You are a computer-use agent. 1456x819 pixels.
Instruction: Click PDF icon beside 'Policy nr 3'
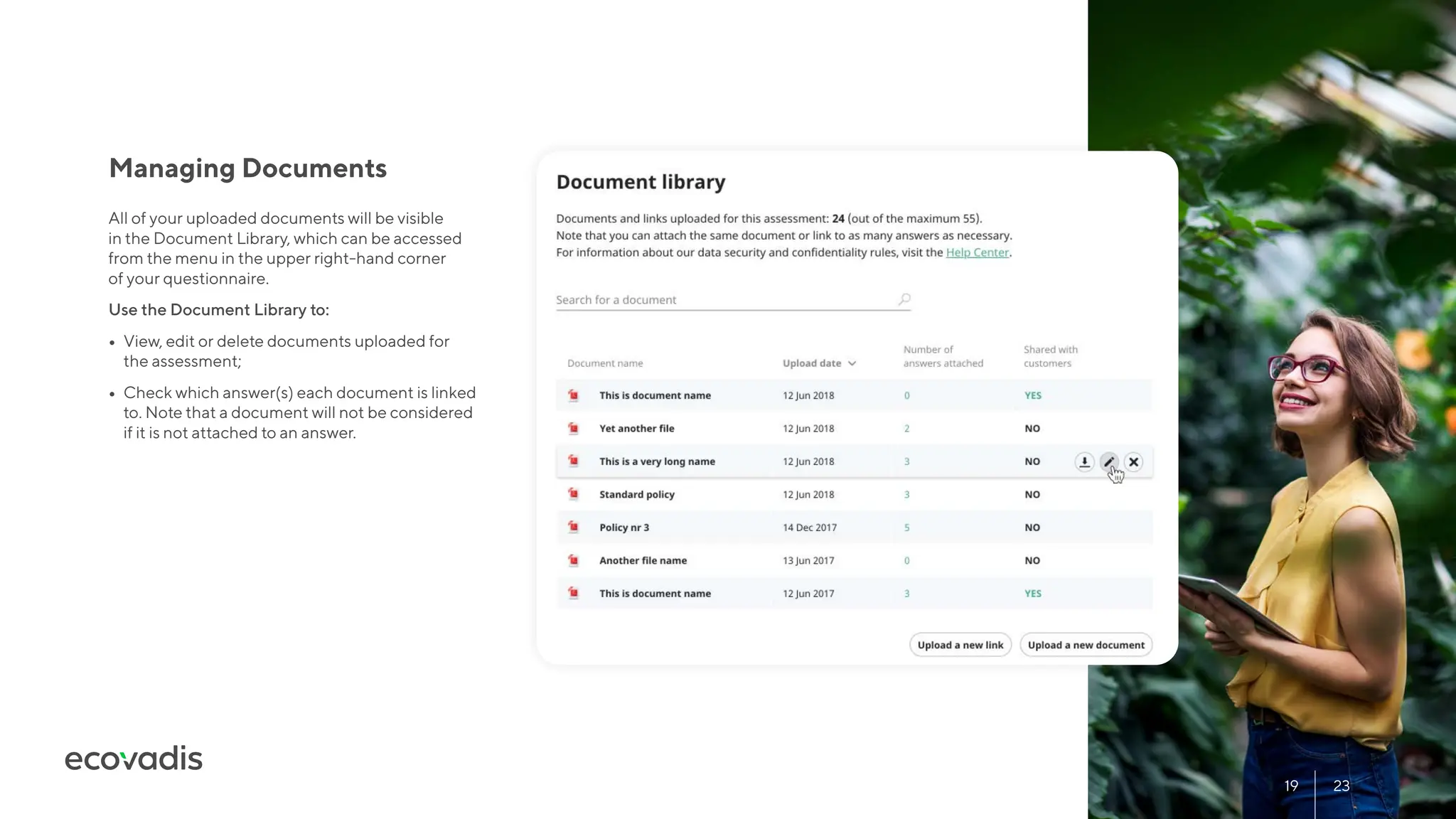[x=573, y=527]
